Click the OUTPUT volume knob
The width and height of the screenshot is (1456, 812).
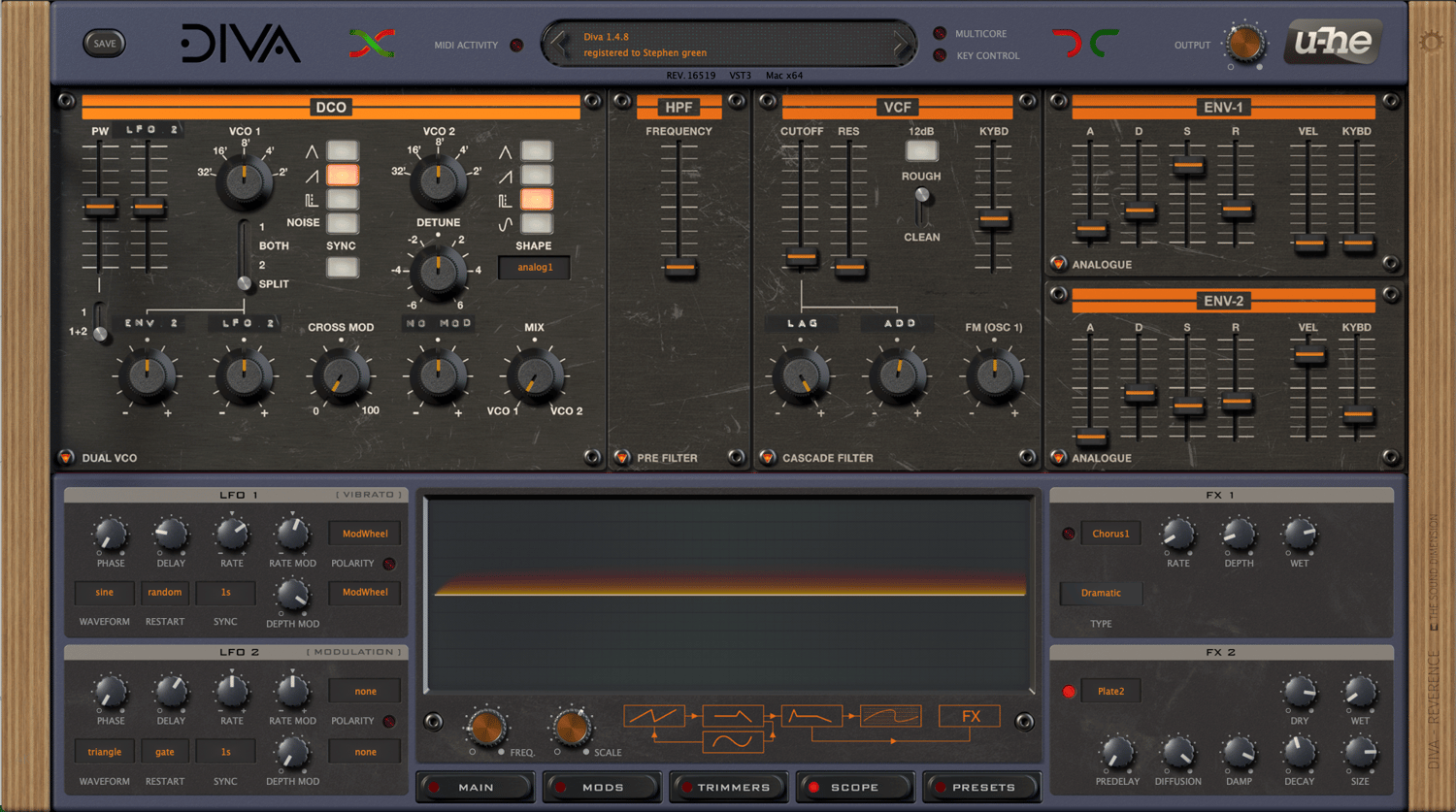point(1244,44)
